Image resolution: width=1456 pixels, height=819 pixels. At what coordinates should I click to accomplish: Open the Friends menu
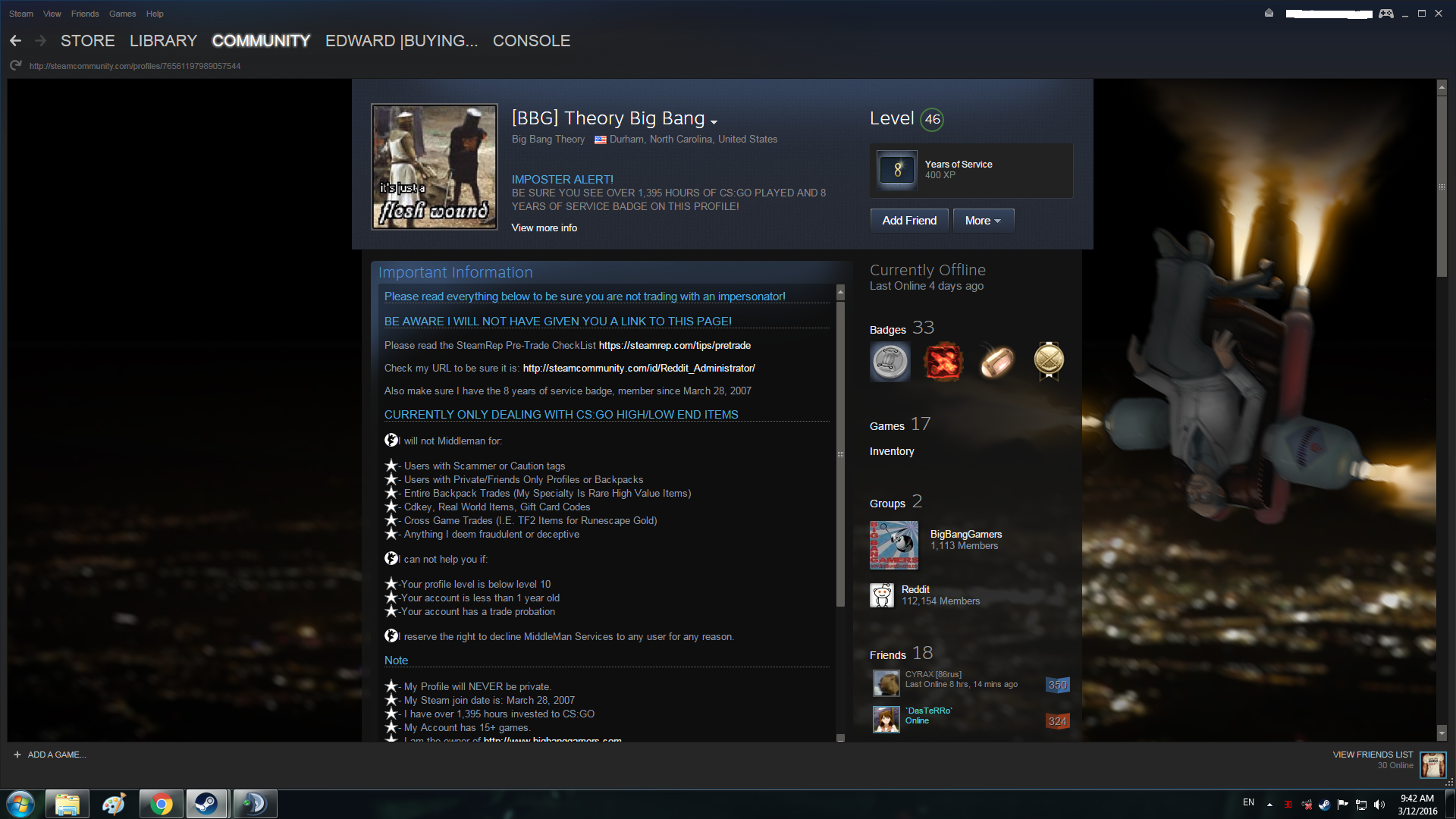tap(84, 14)
